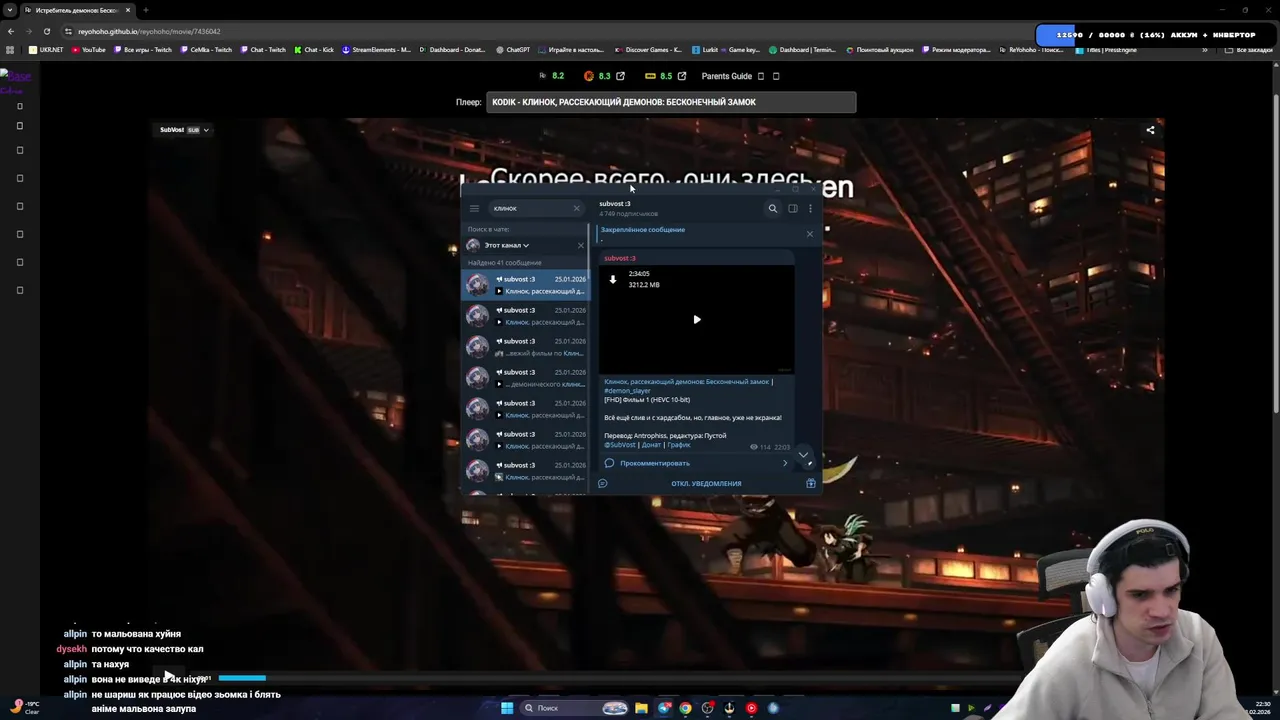Viewport: 1280px width, 720px height.
Task: Open 'Прокомментировать' comments
Action: (x=655, y=463)
